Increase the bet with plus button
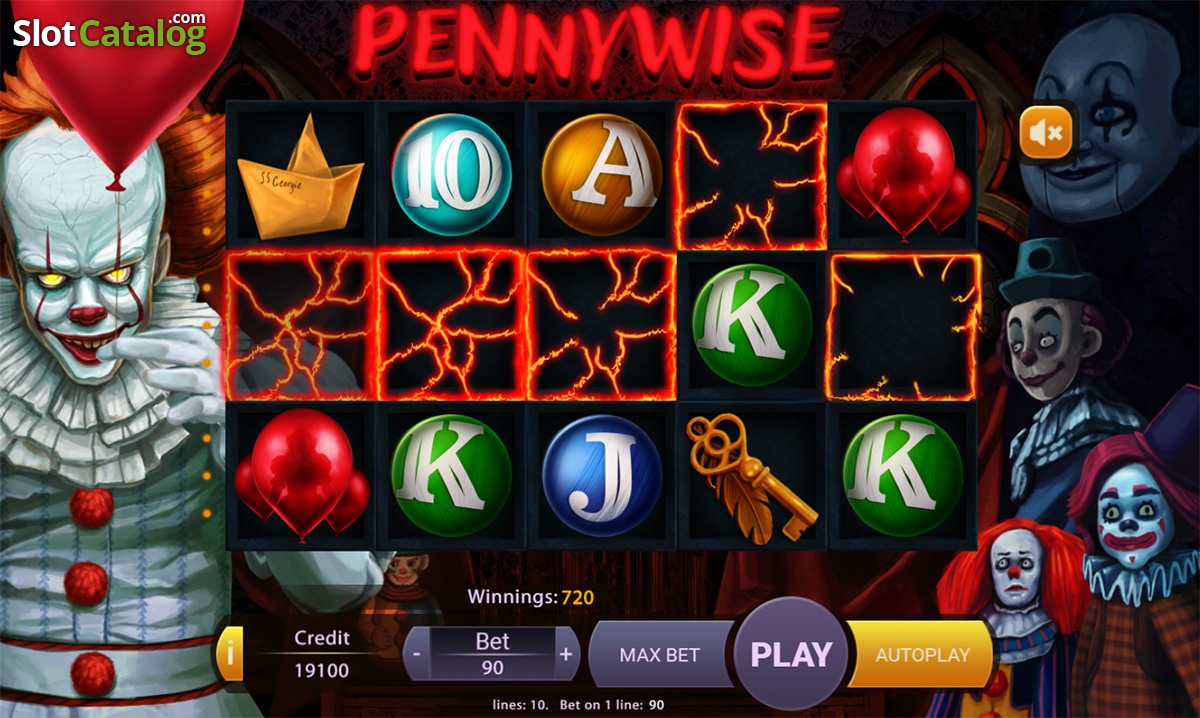 tap(567, 654)
